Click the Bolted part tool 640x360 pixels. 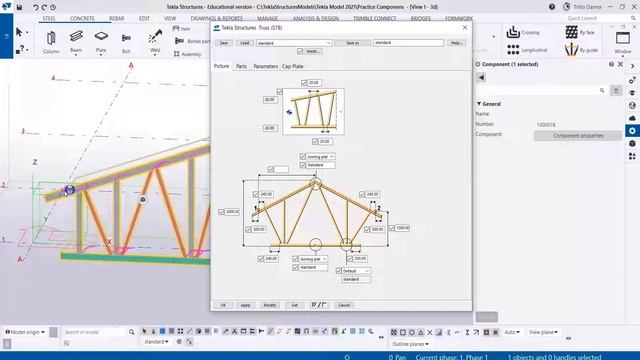click(192, 41)
